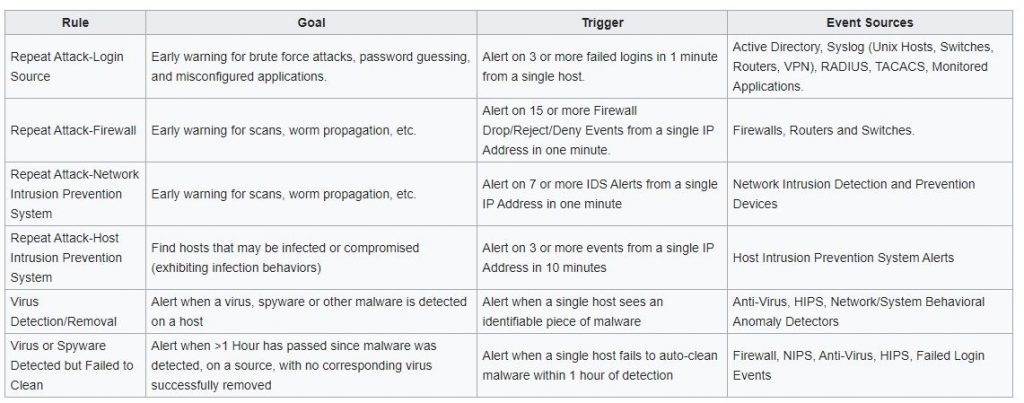Select the Repeat Attack-Firewall rule cell
Screen dimensions: 1024x403
click(75, 131)
